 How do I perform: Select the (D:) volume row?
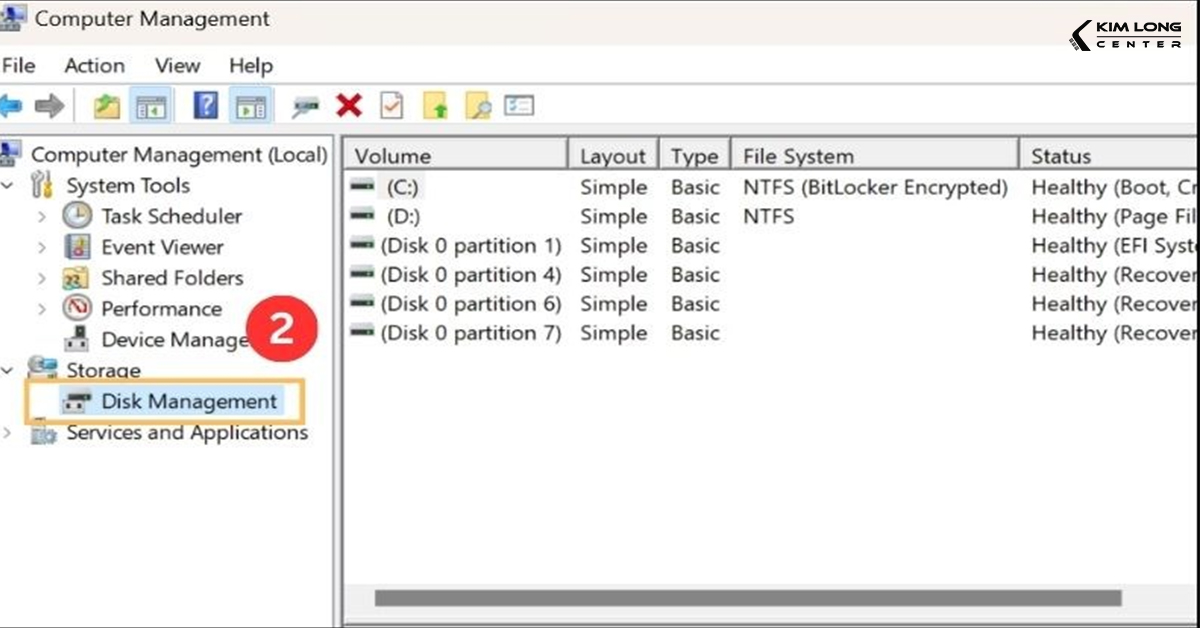404,216
